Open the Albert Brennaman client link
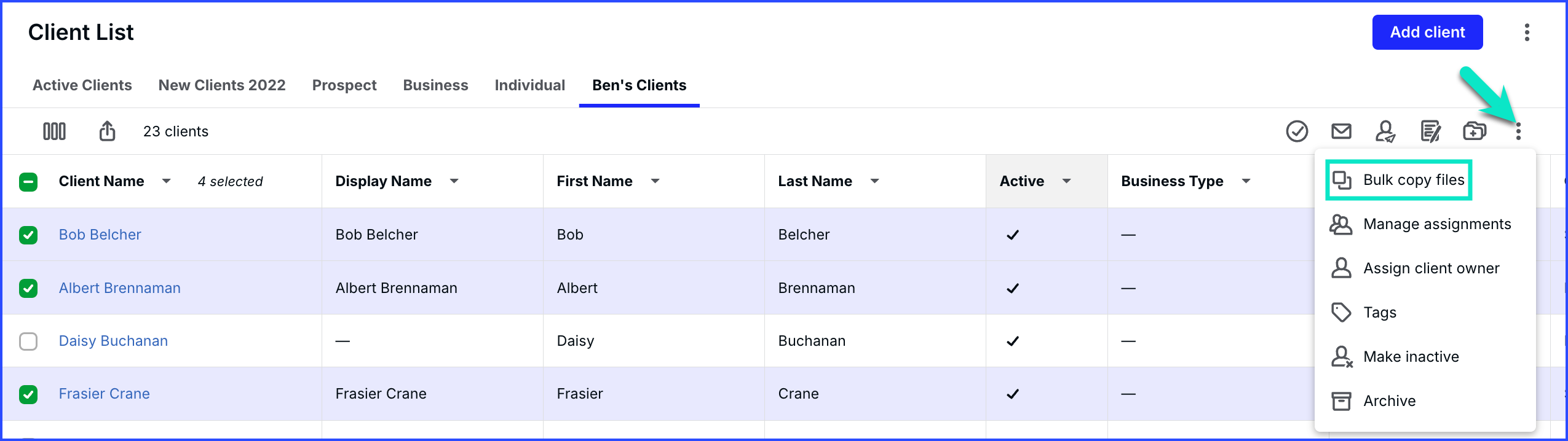This screenshot has height=441, width=1568. pyautogui.click(x=119, y=288)
